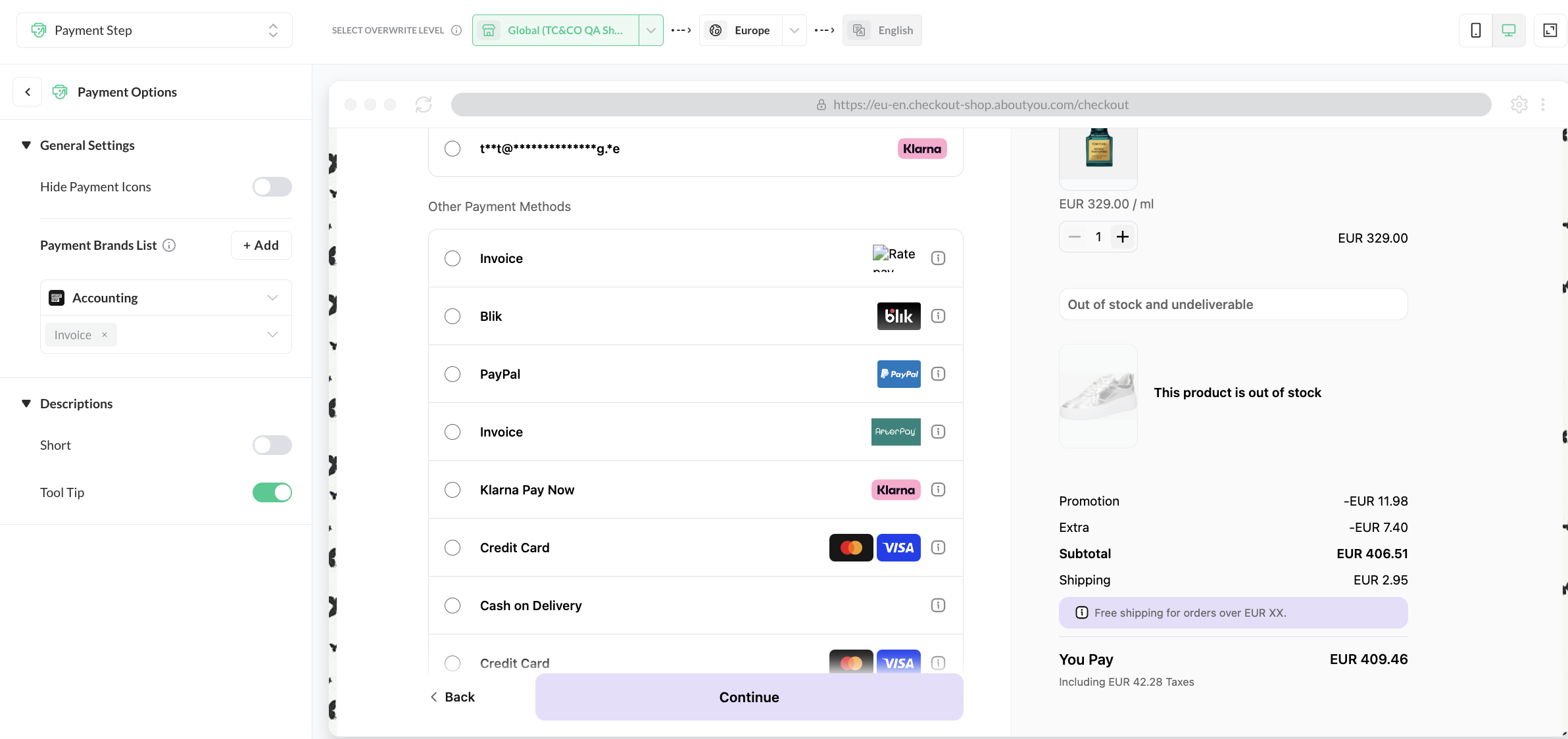The width and height of the screenshot is (1568, 739).
Task: Click info icon next to Cash on Delivery
Action: [x=939, y=606]
